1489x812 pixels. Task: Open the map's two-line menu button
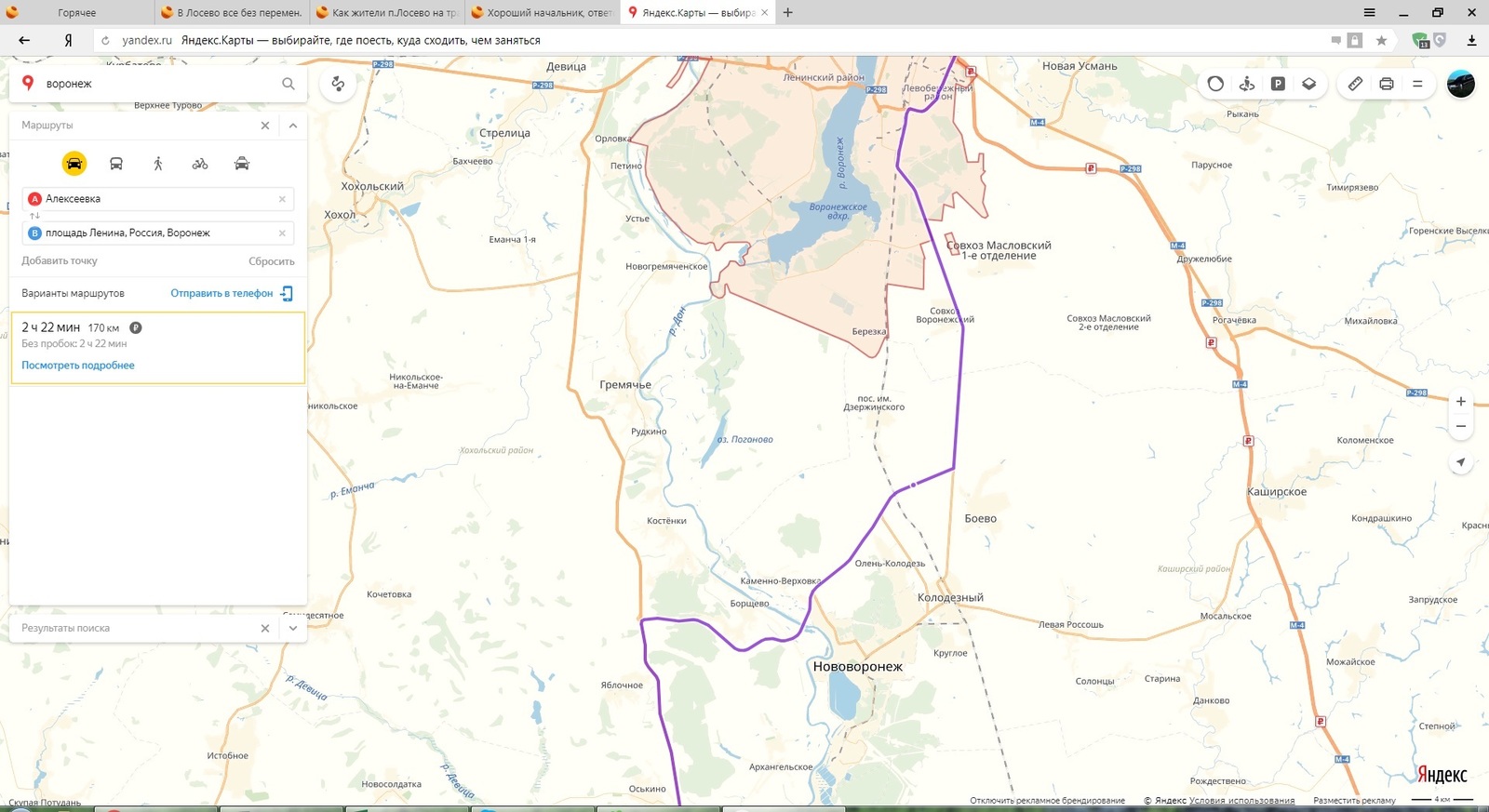pyautogui.click(x=1417, y=84)
